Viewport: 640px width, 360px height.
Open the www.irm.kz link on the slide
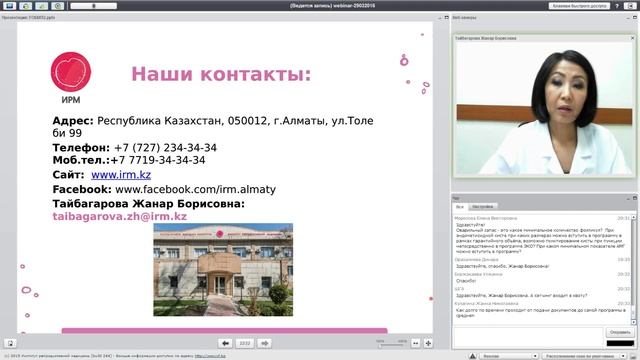[121, 175]
